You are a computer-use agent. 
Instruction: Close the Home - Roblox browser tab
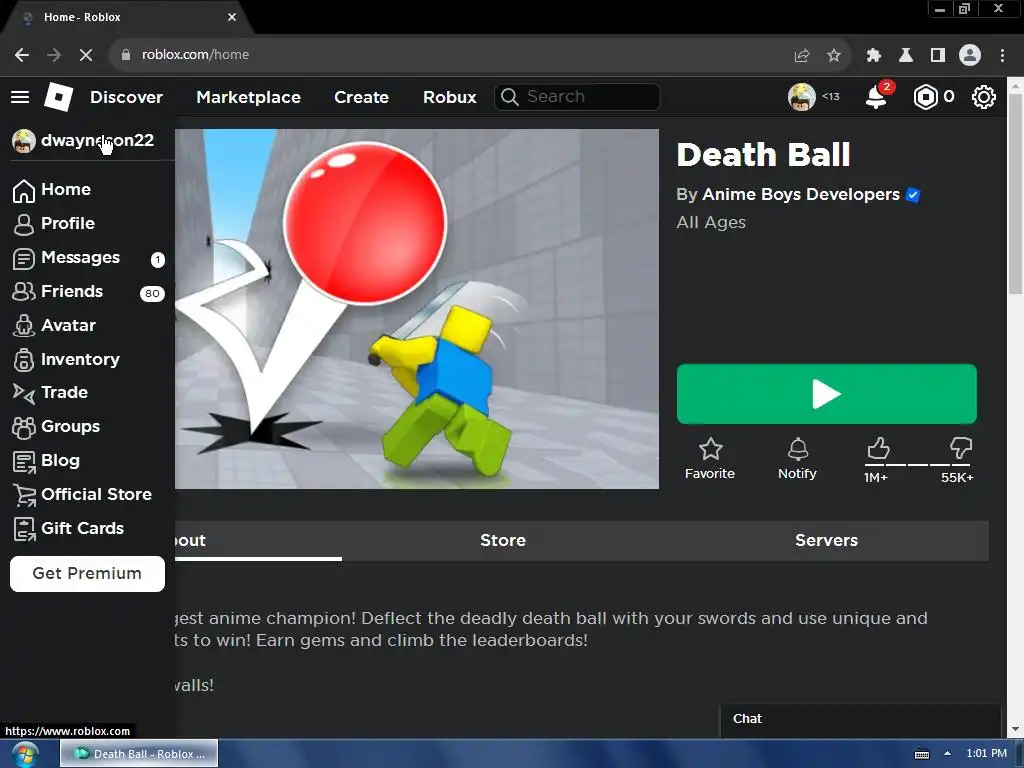pyautogui.click(x=232, y=17)
